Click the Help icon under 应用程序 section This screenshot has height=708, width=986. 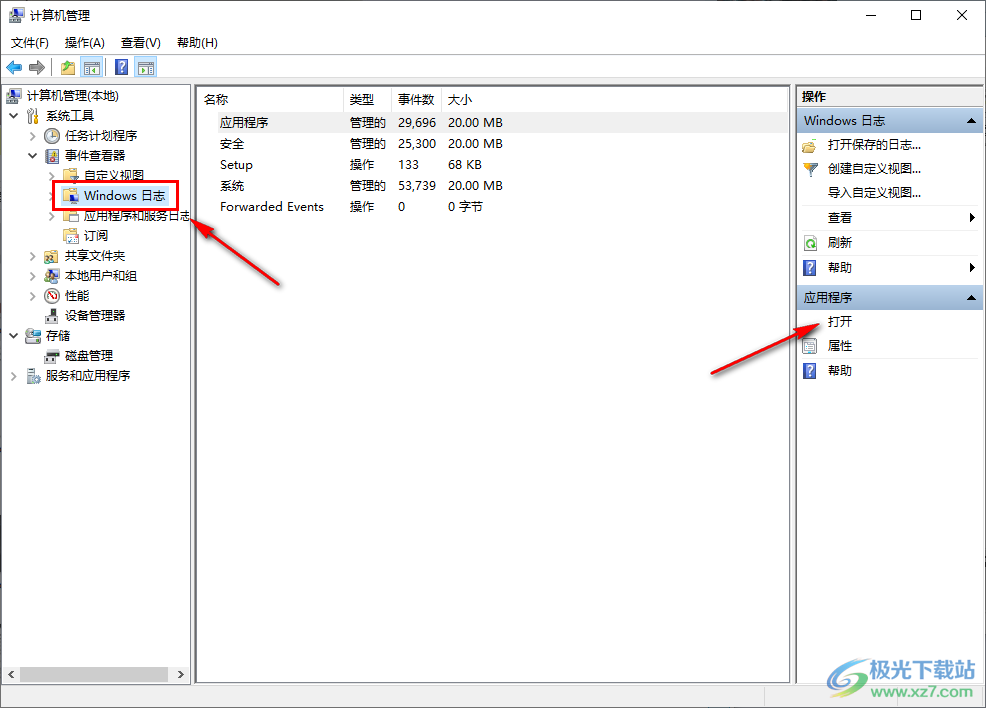click(x=810, y=371)
